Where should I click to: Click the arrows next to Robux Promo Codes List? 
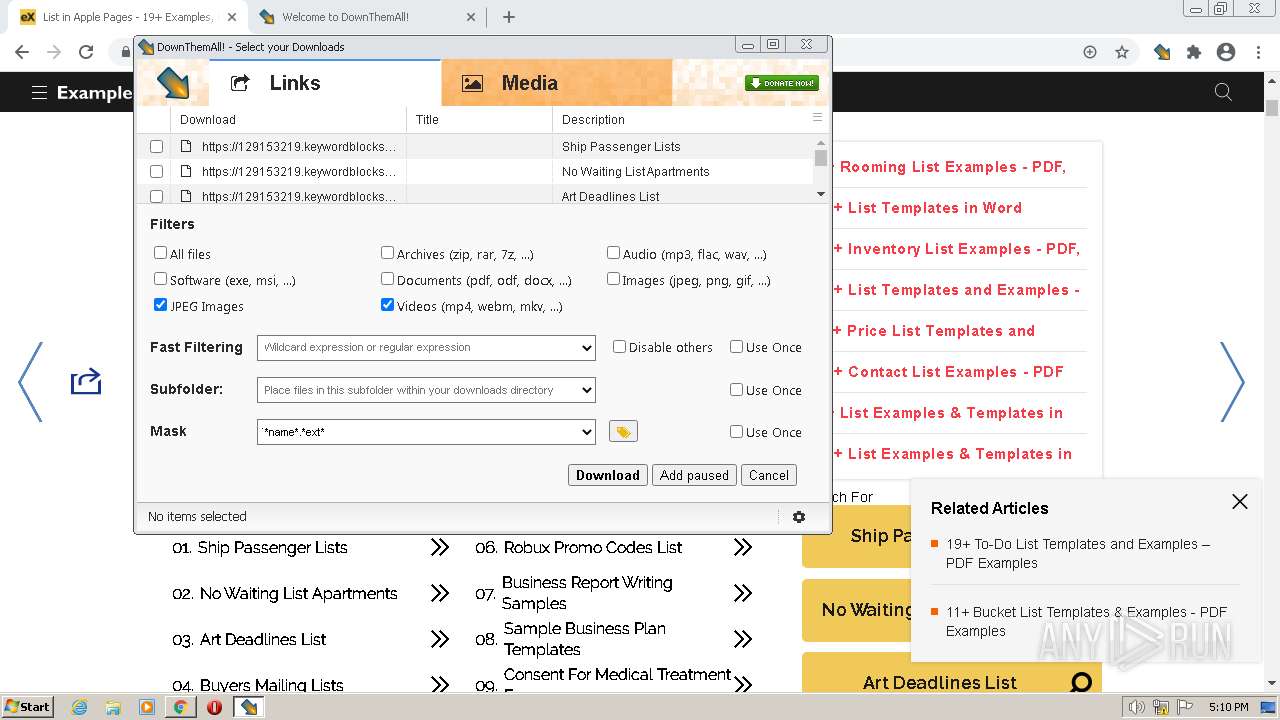[742, 547]
